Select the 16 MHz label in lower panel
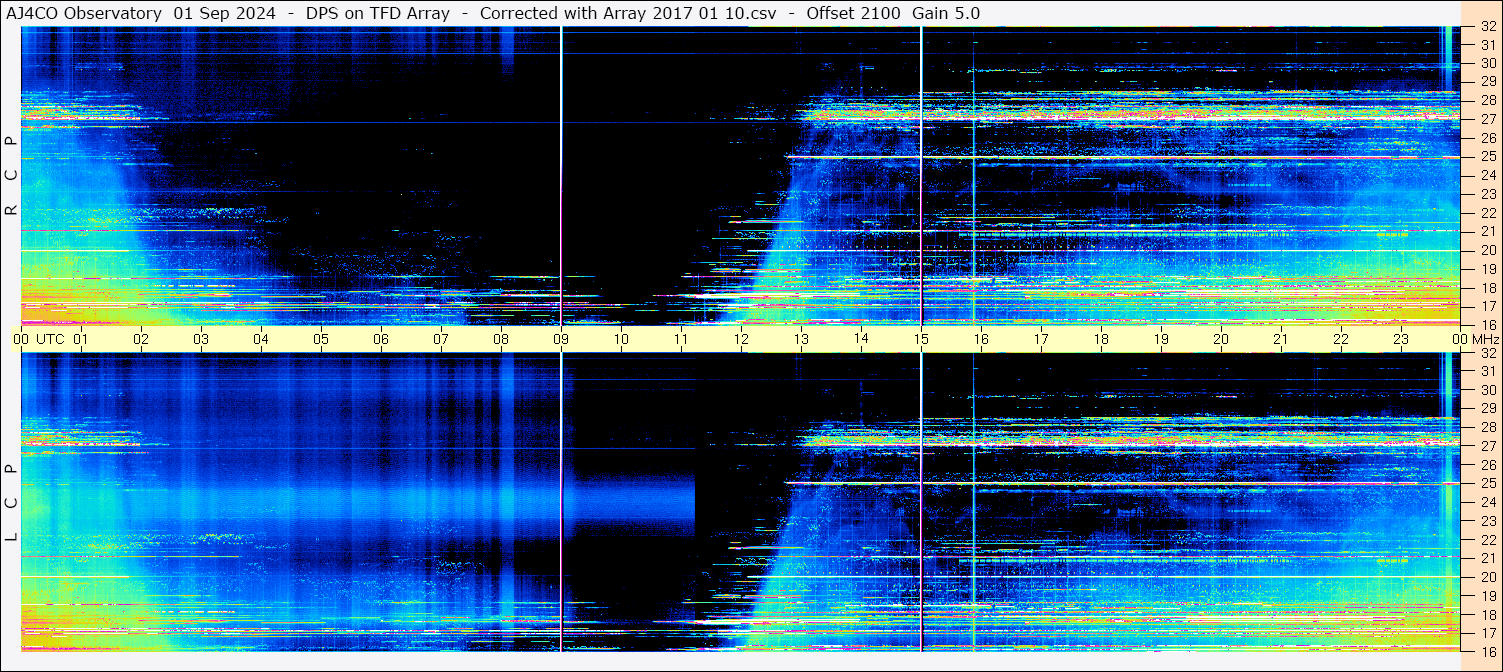The height and width of the screenshot is (672, 1503). coord(1487,651)
